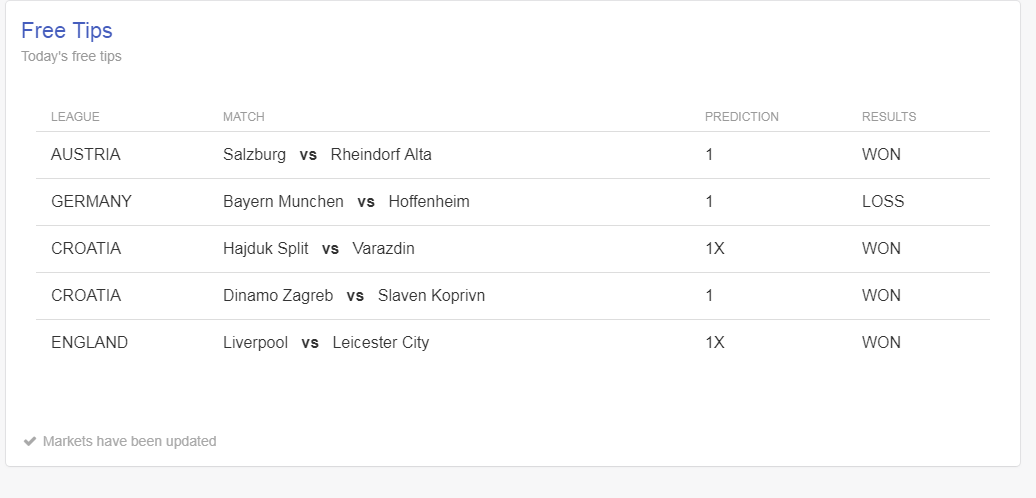Select Bayern Munchen in the match list

[283, 201]
